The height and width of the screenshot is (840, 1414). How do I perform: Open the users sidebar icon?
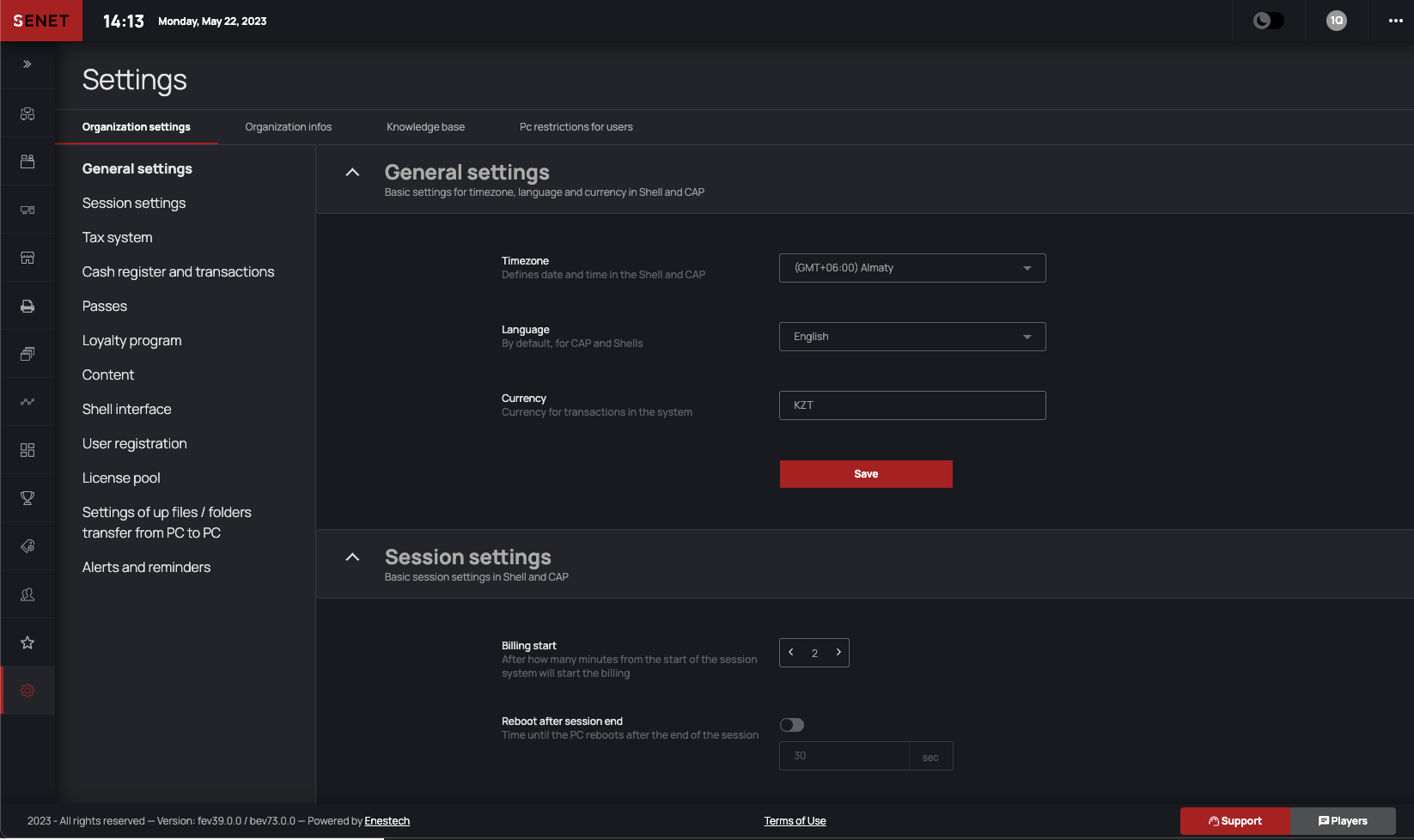pyautogui.click(x=27, y=594)
